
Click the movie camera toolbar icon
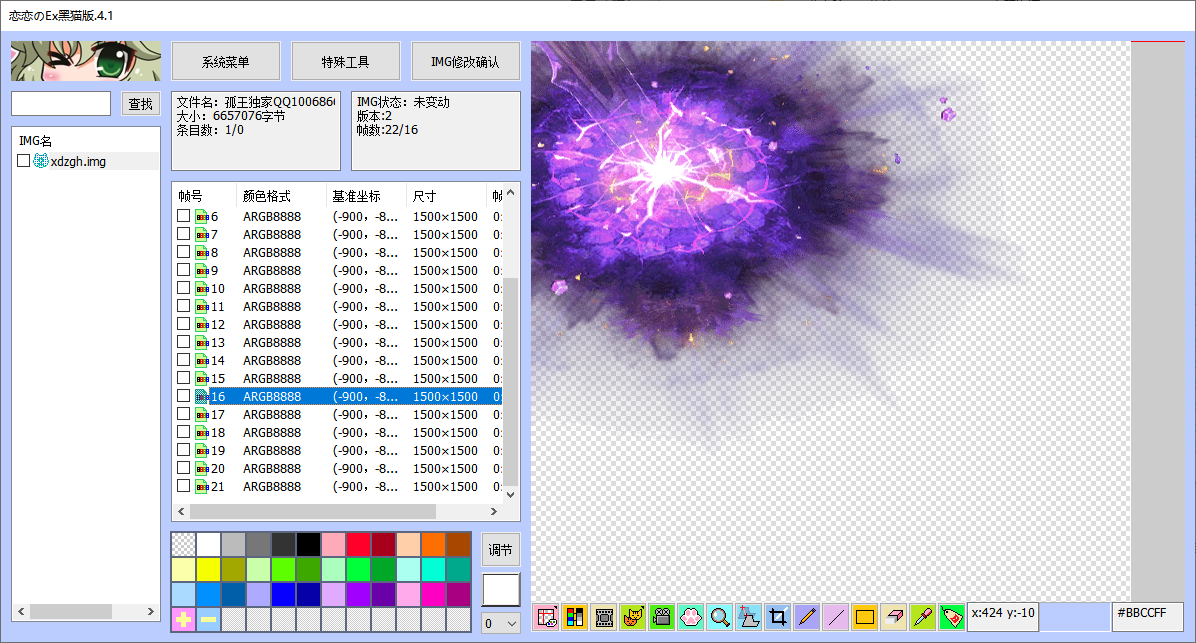click(x=661, y=616)
